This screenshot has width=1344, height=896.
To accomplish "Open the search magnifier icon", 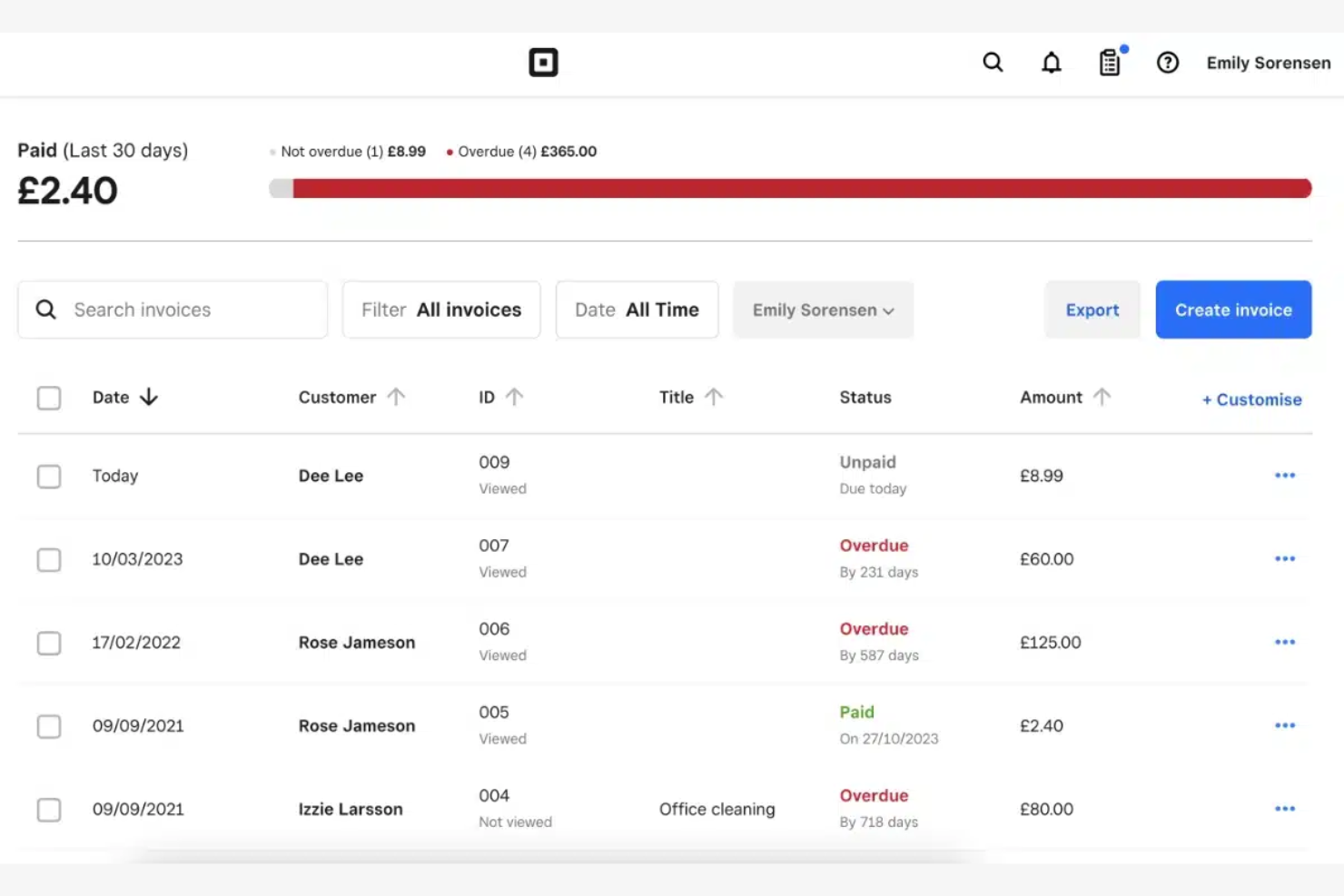I will (993, 63).
